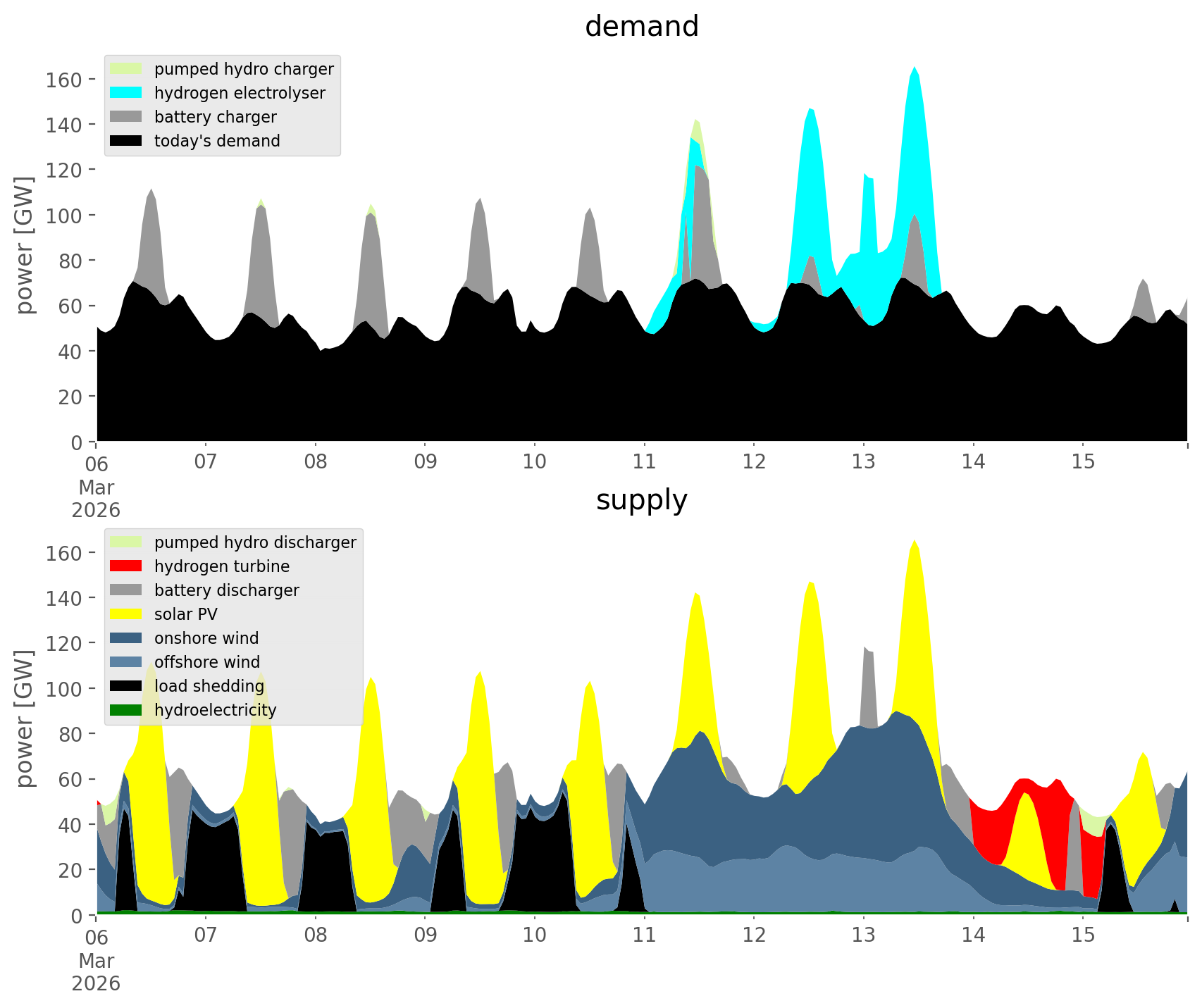The width and height of the screenshot is (1202, 1008).
Task: Select the "offshore wind" legend label
Action: pyautogui.click(x=207, y=662)
